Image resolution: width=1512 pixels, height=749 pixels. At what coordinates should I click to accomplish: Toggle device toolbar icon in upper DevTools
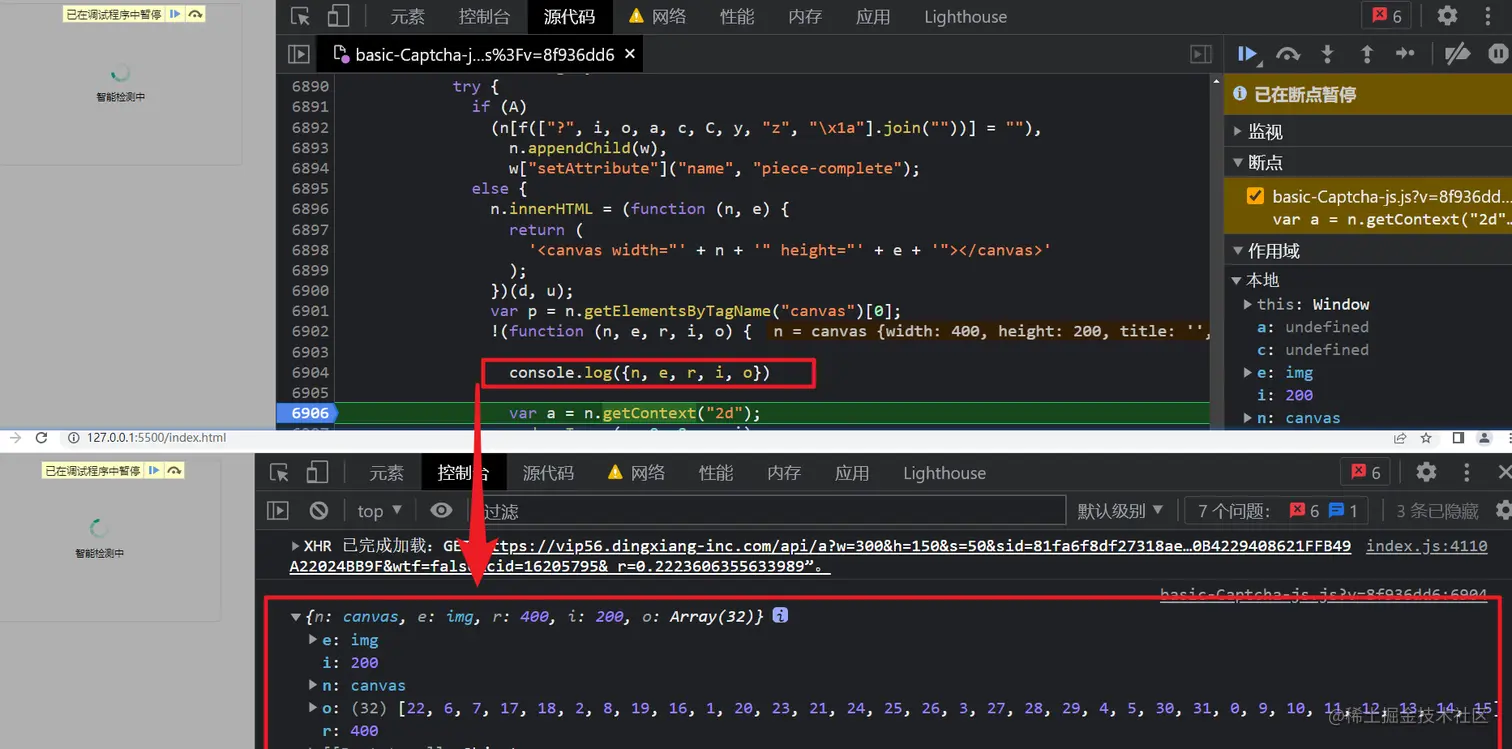[x=338, y=16]
